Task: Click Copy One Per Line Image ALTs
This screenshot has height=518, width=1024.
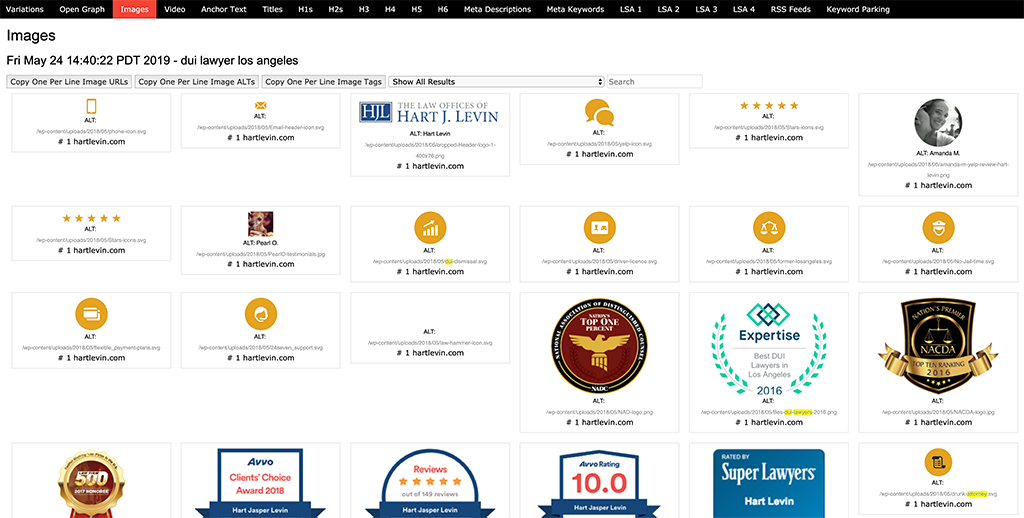Action: [x=197, y=82]
